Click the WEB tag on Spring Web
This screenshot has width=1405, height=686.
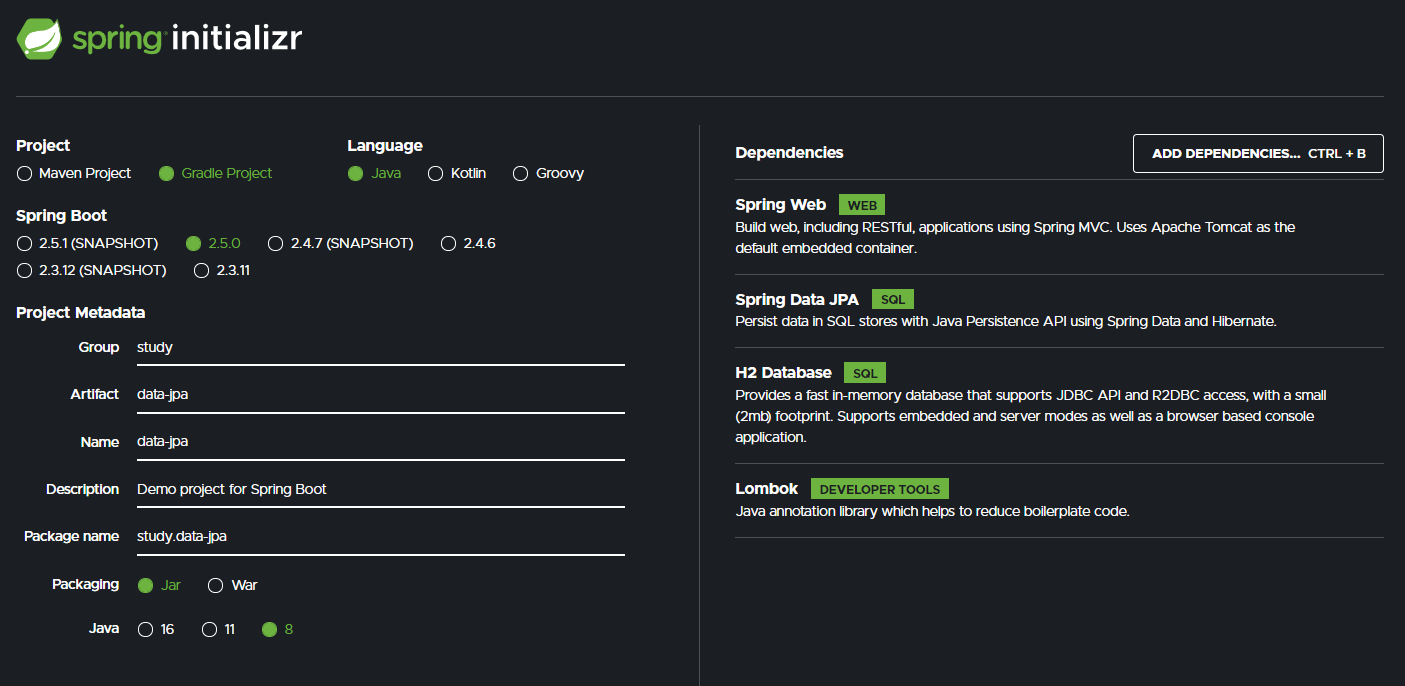tap(862, 205)
